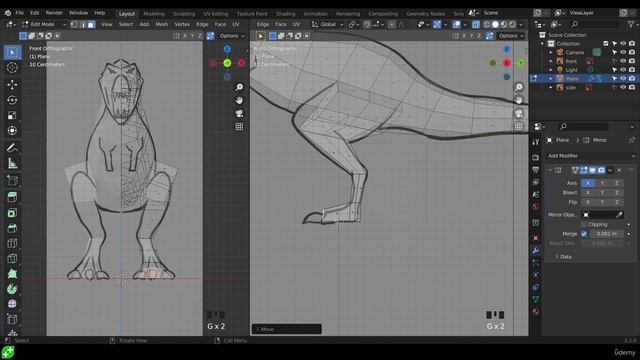Toggle Flip X button
This screenshot has width=640, height=360.
(x=588, y=202)
